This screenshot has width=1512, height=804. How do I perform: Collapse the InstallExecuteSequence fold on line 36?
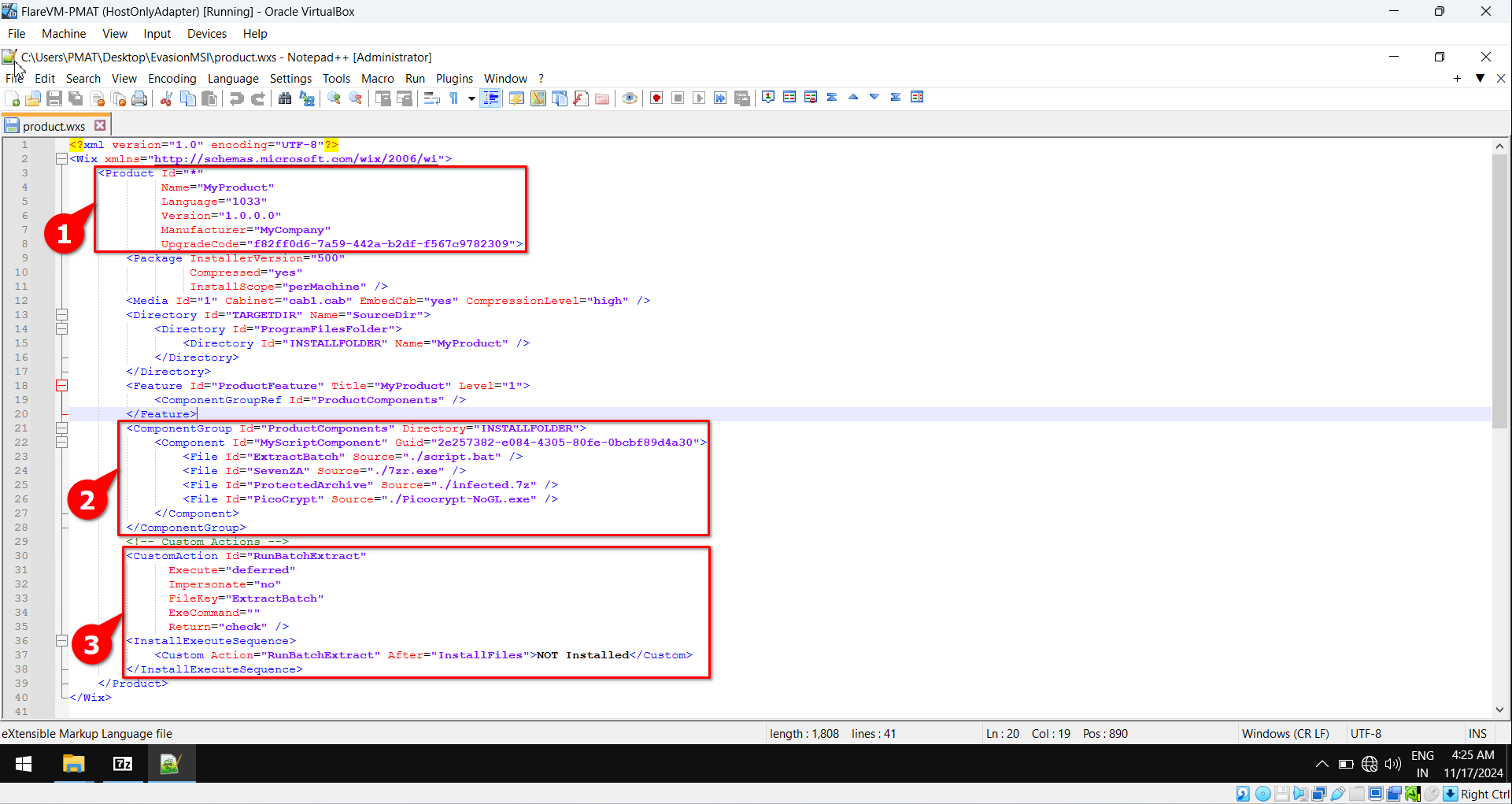[61, 641]
